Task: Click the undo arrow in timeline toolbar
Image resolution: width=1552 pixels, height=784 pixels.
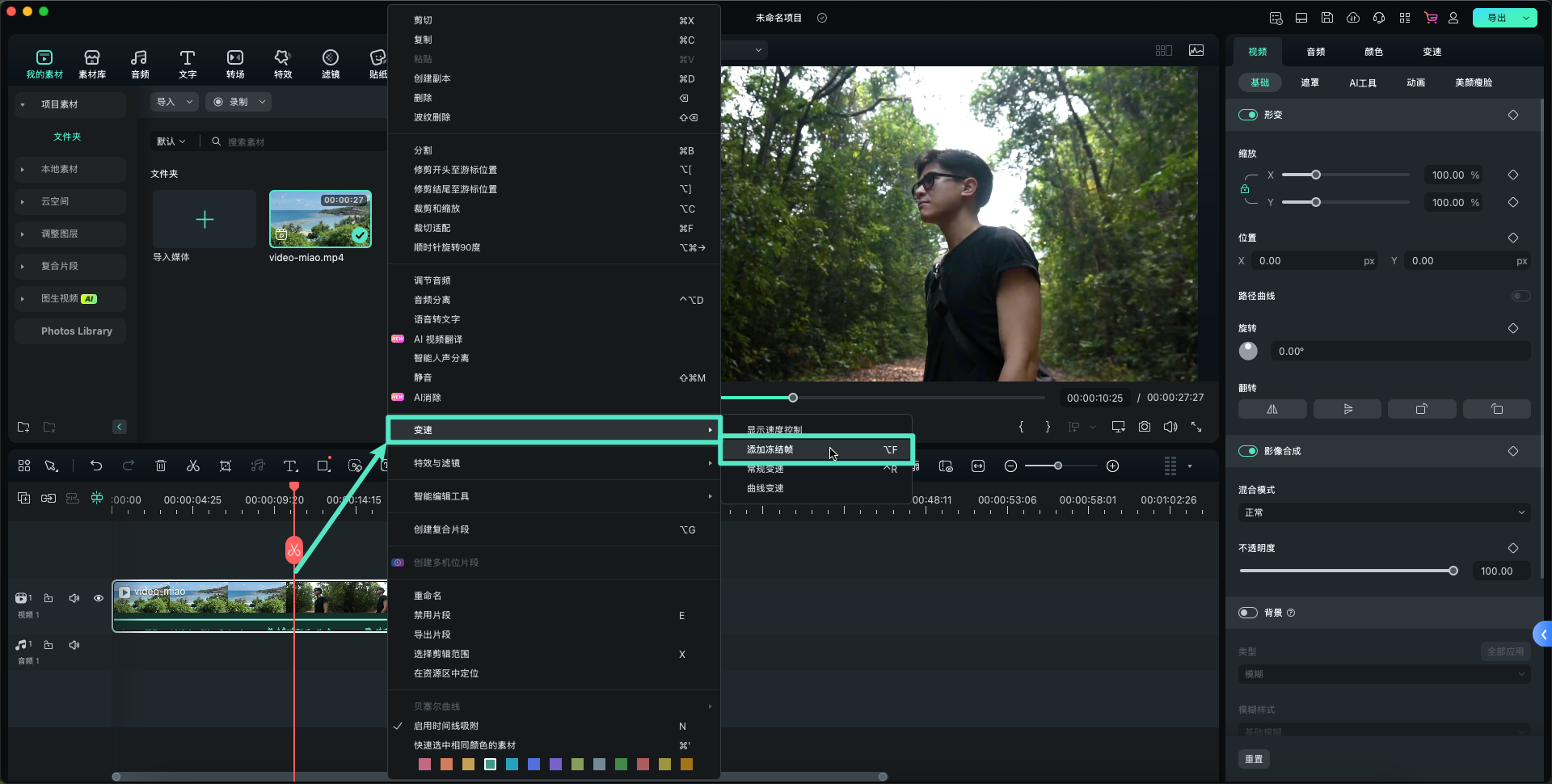Action: click(96, 466)
